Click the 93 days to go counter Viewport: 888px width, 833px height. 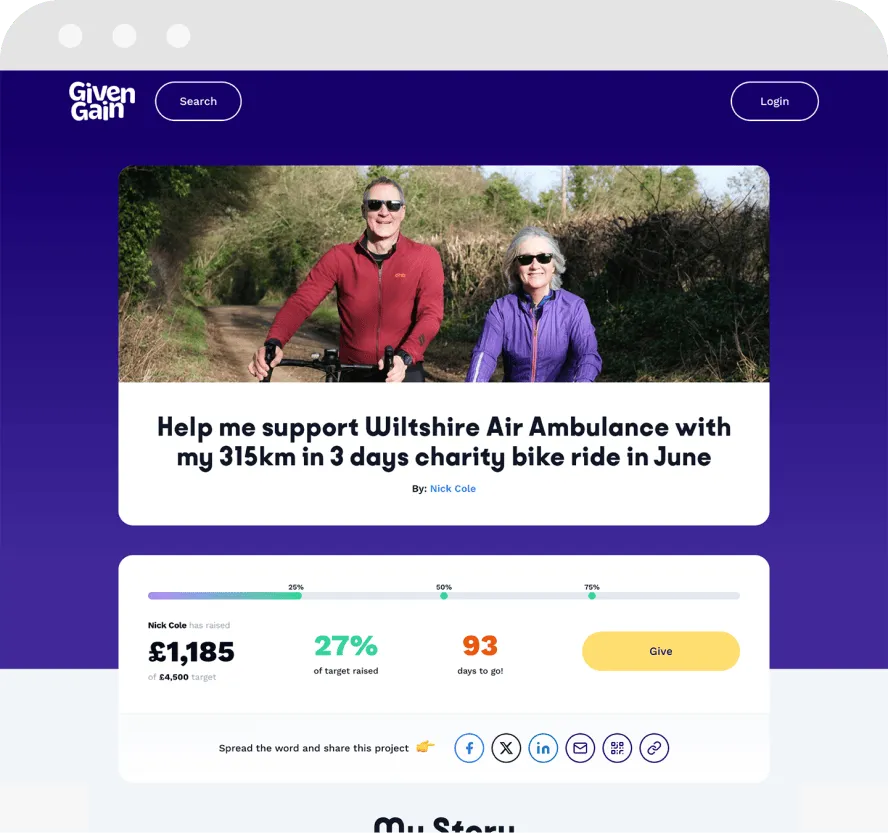pos(480,646)
